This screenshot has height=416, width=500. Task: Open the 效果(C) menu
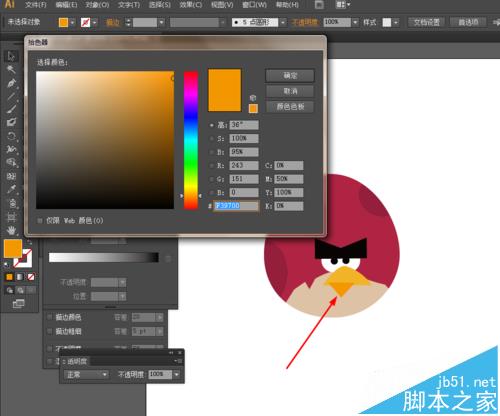click(191, 5)
